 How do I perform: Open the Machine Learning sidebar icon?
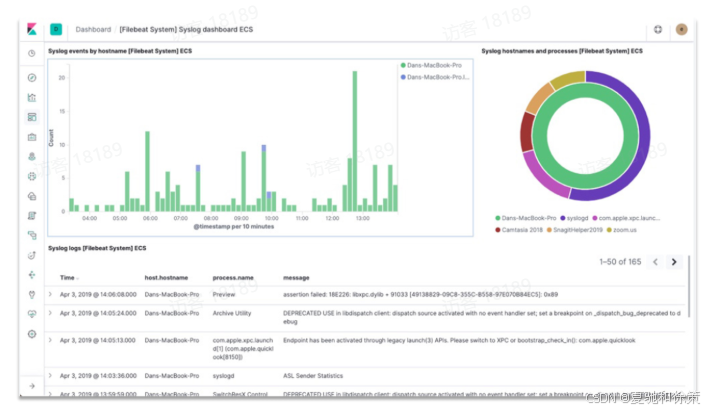tap(32, 176)
